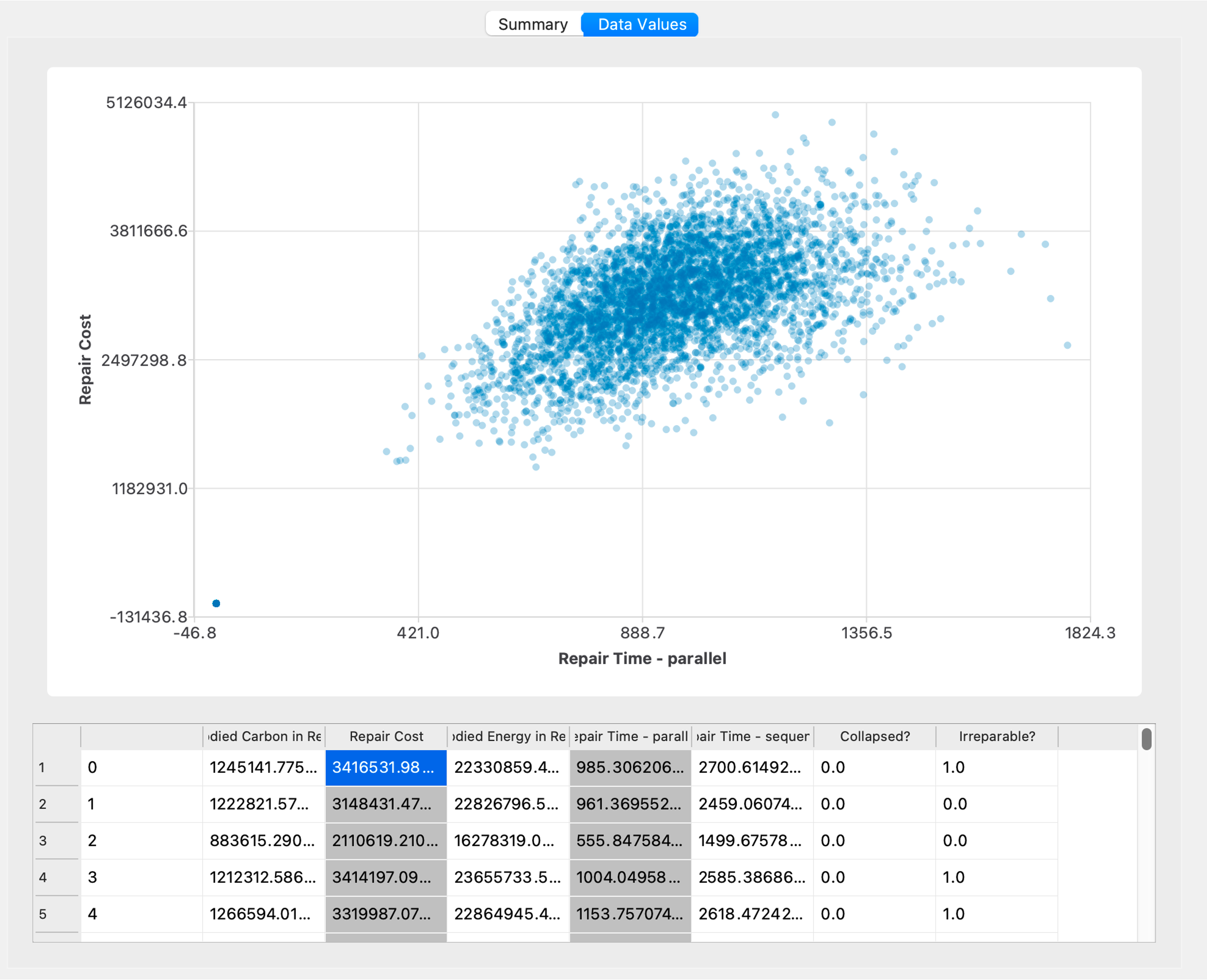The image size is (1207, 980).
Task: Select parallel time cell 1004.04958
Action: coord(631,877)
